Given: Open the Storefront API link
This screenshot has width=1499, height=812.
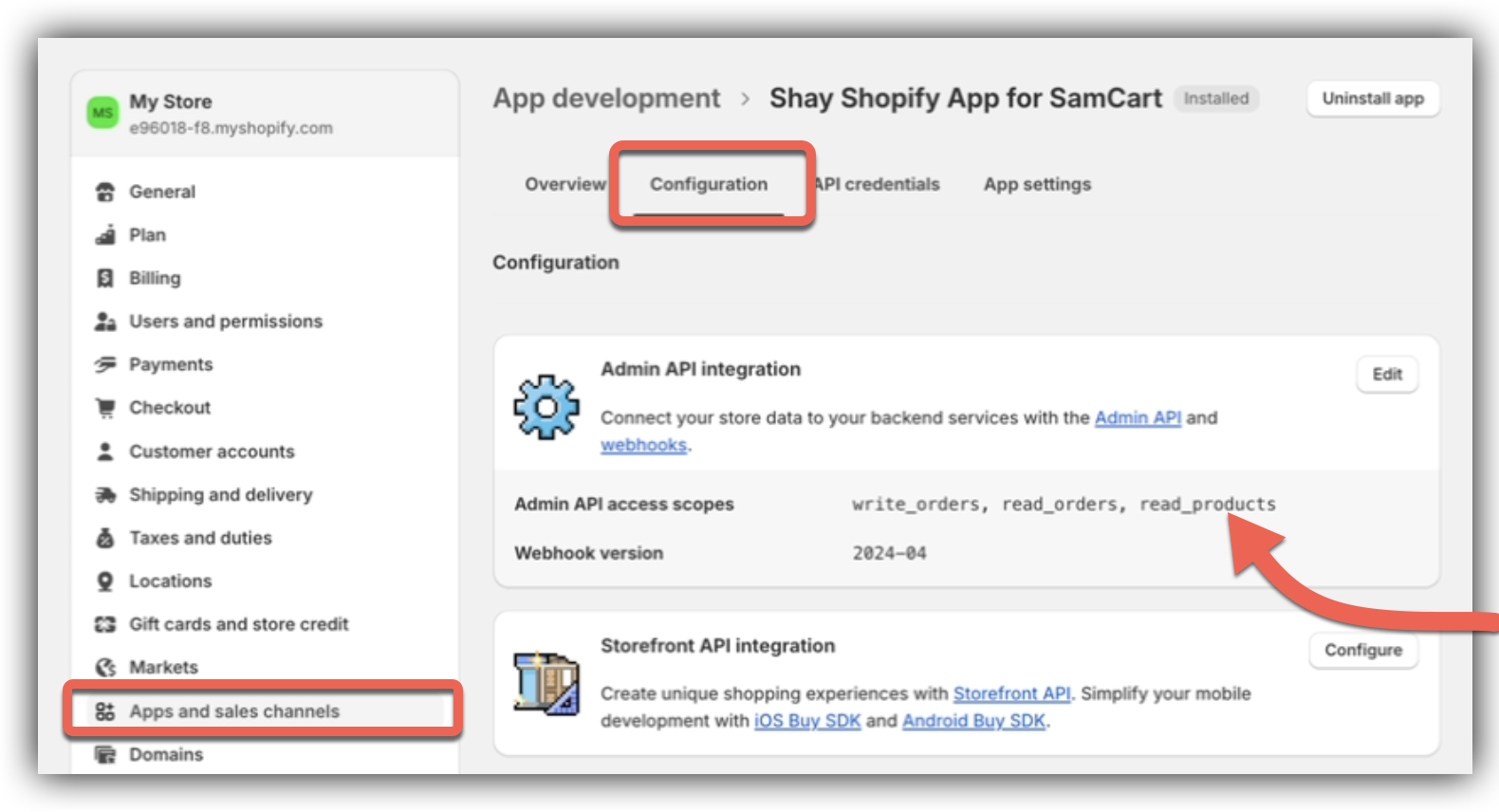Looking at the screenshot, I should click(1011, 693).
